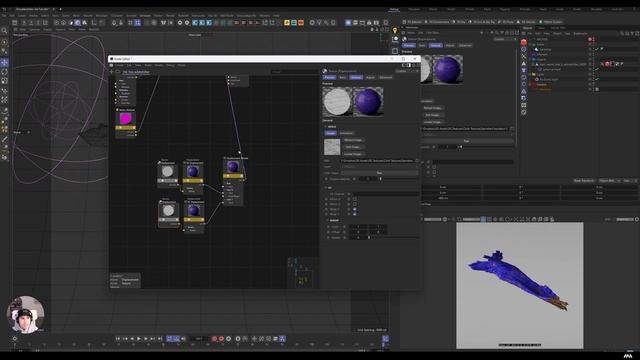Click the material sphere icon in Node Editor attributes header
The width and height of the screenshot is (640, 360).
(325, 71)
